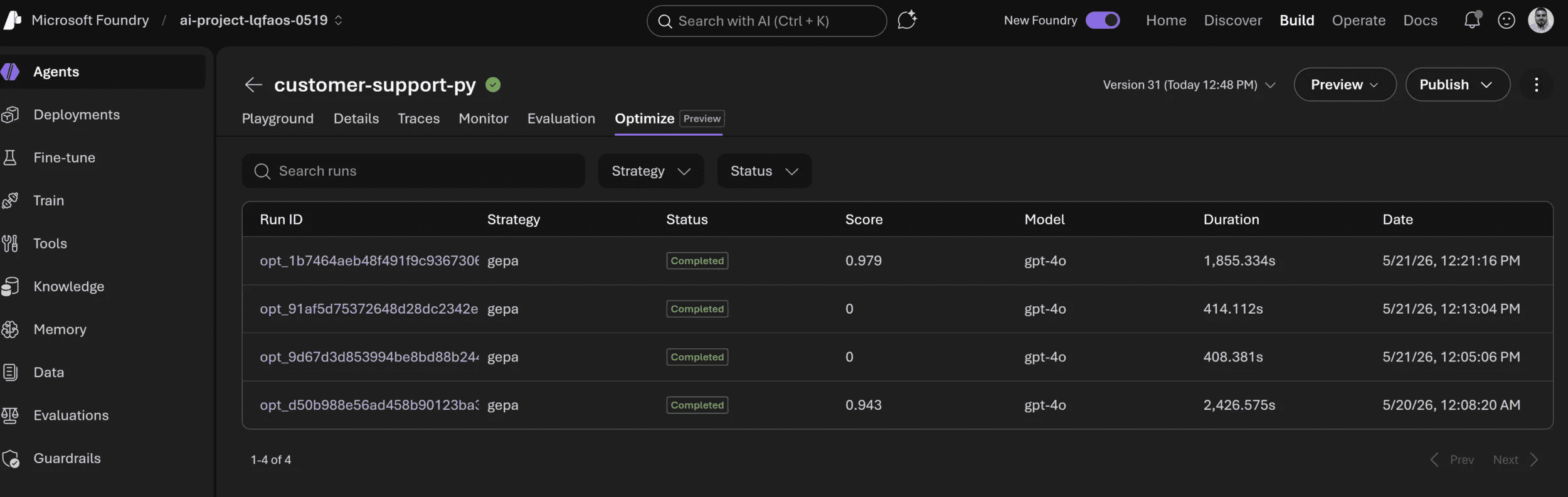Click the Status column header
The image size is (1568, 497).
[687, 220]
